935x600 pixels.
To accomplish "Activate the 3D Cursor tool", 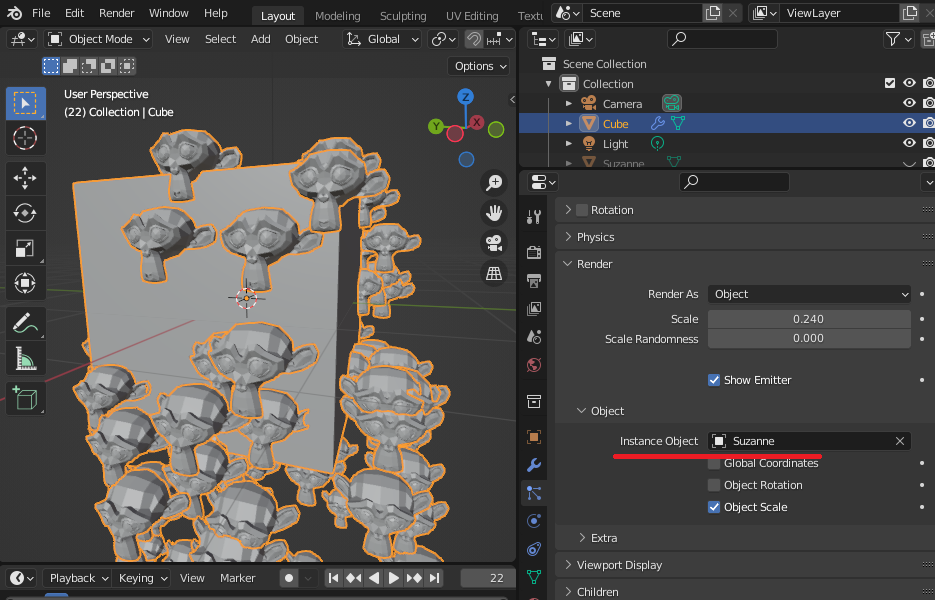I will [x=26, y=138].
